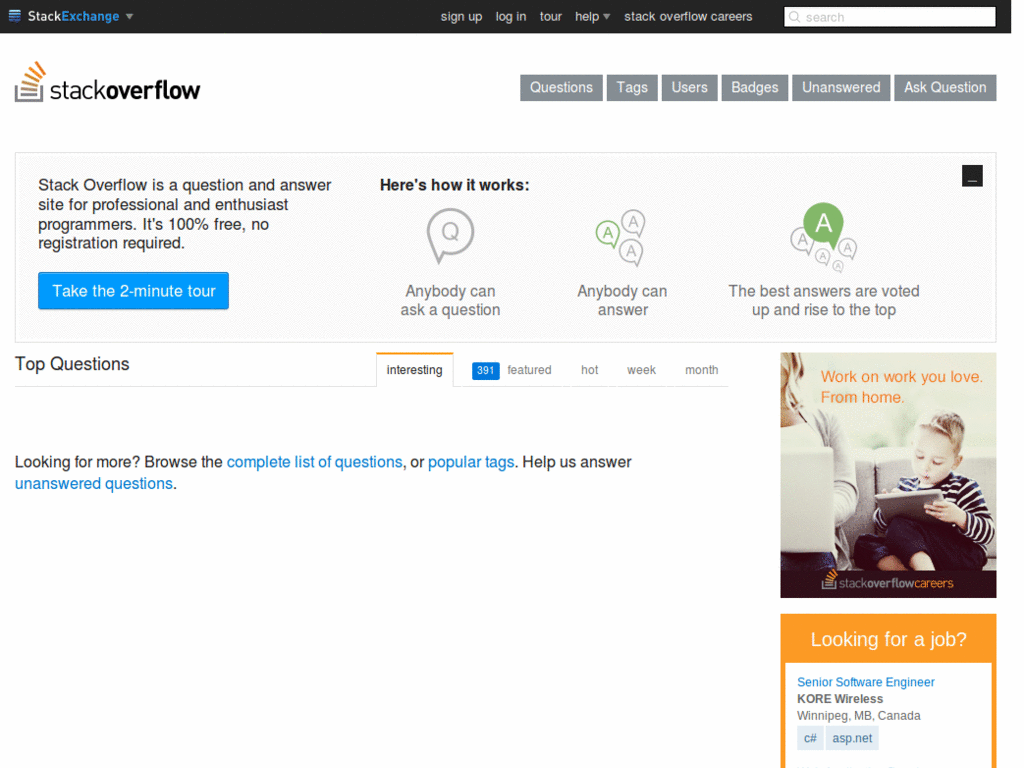This screenshot has width=1024, height=768.
Task: Minimize the intro banner with dark button
Action: (x=972, y=176)
